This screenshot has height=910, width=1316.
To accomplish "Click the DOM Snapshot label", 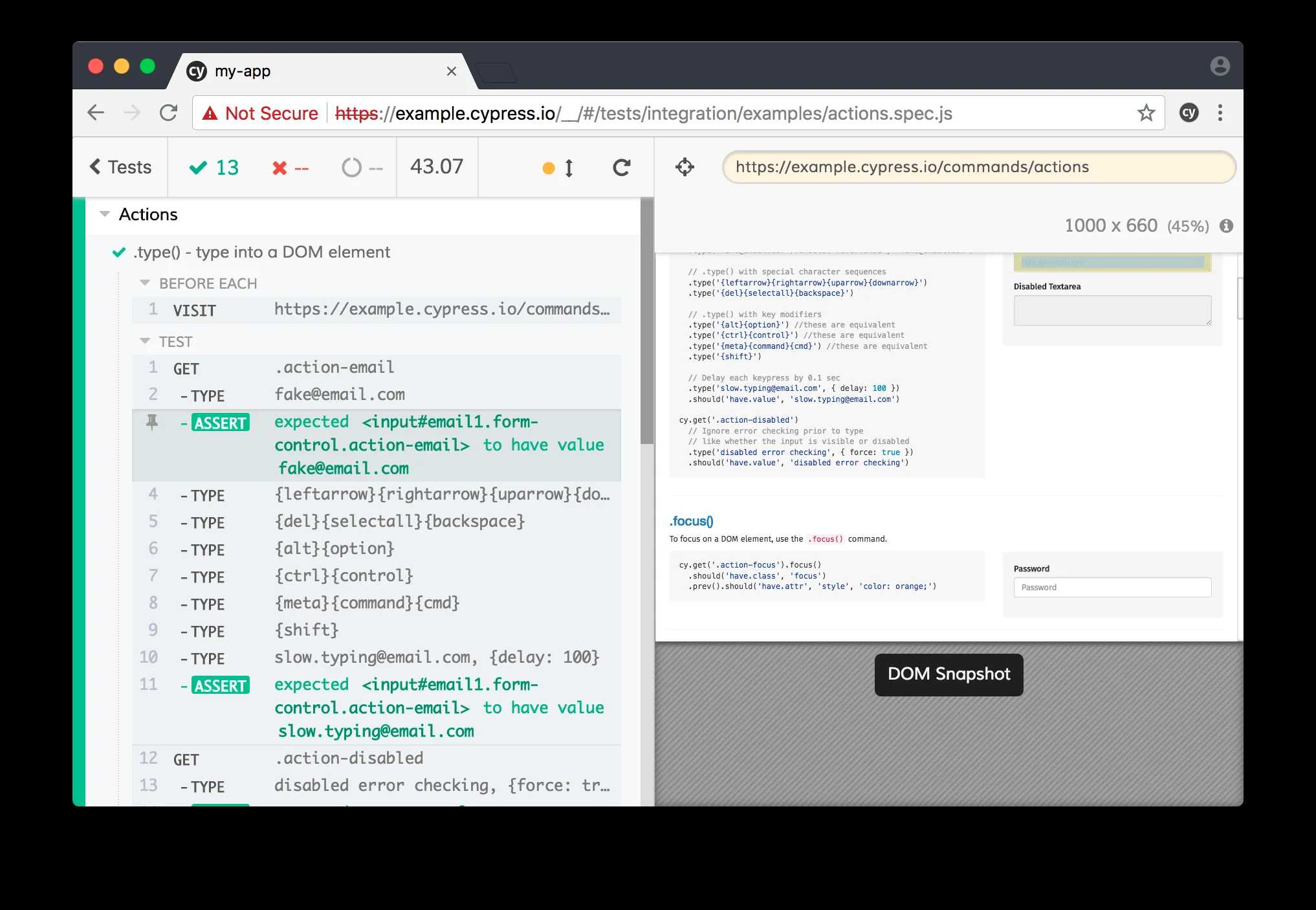I will tap(949, 674).
